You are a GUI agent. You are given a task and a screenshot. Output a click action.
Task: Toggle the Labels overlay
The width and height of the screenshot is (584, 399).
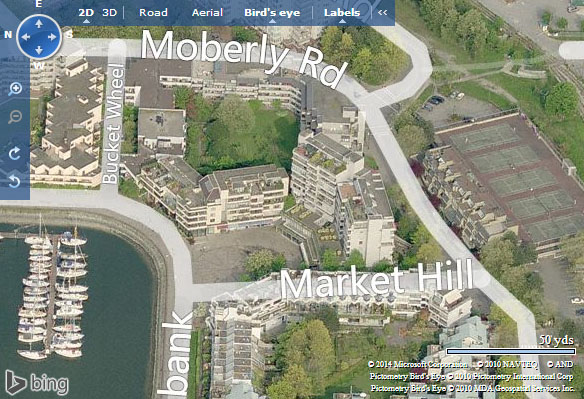[x=342, y=12]
